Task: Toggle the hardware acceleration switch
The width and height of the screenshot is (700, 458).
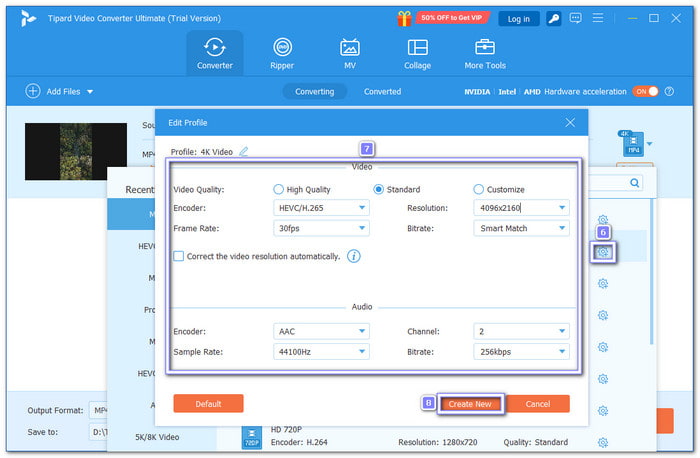Action: pos(645,91)
